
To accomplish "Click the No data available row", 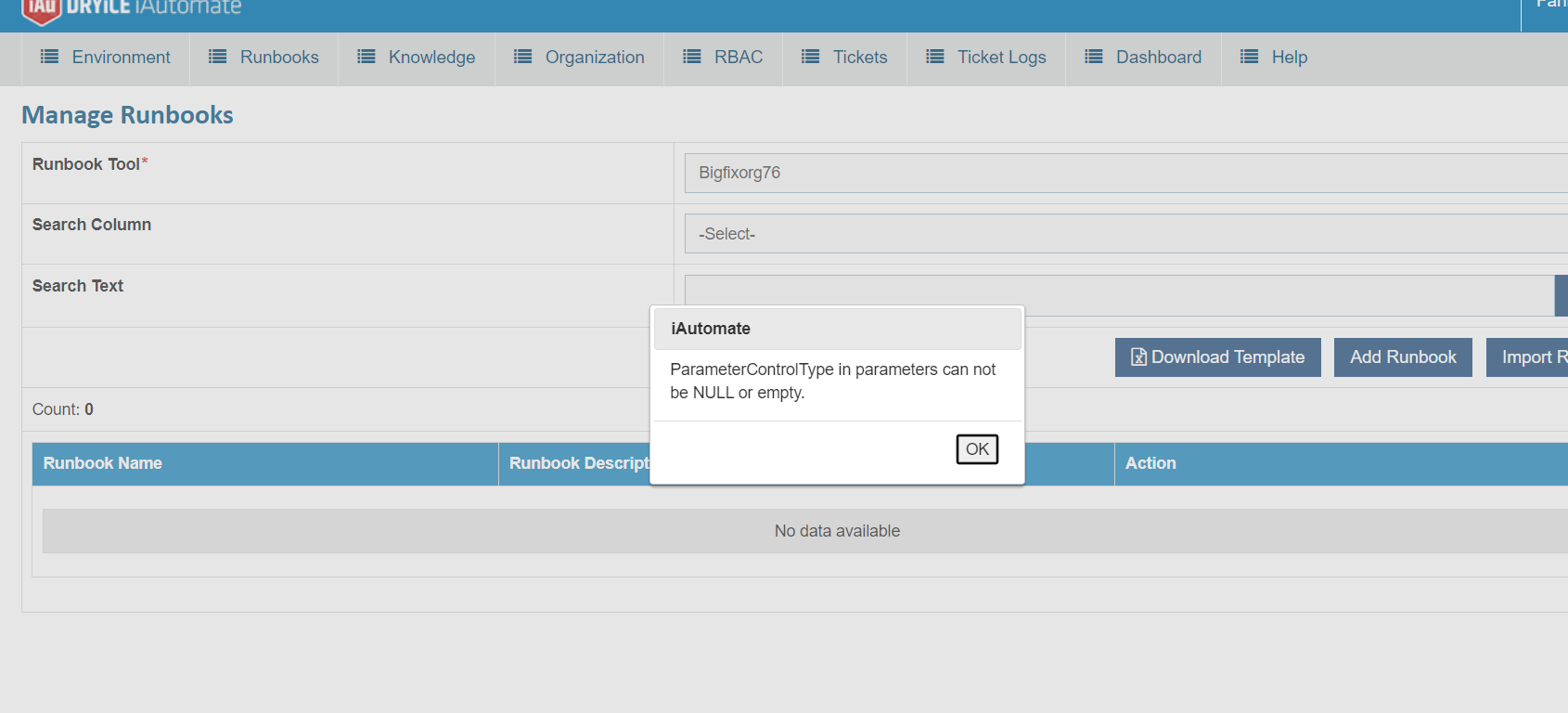I will 805,531.
